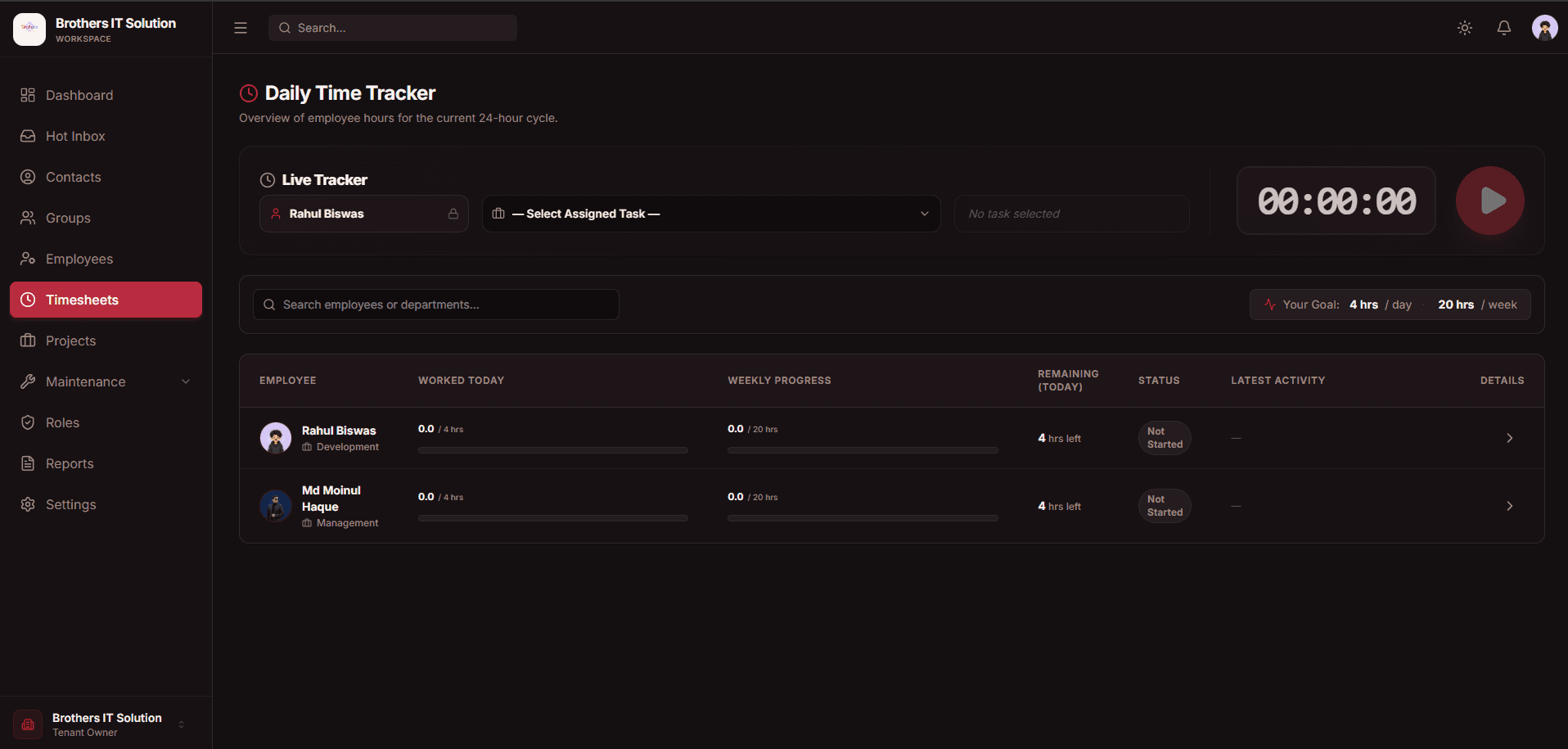Go to Reports in the sidebar

(106, 463)
